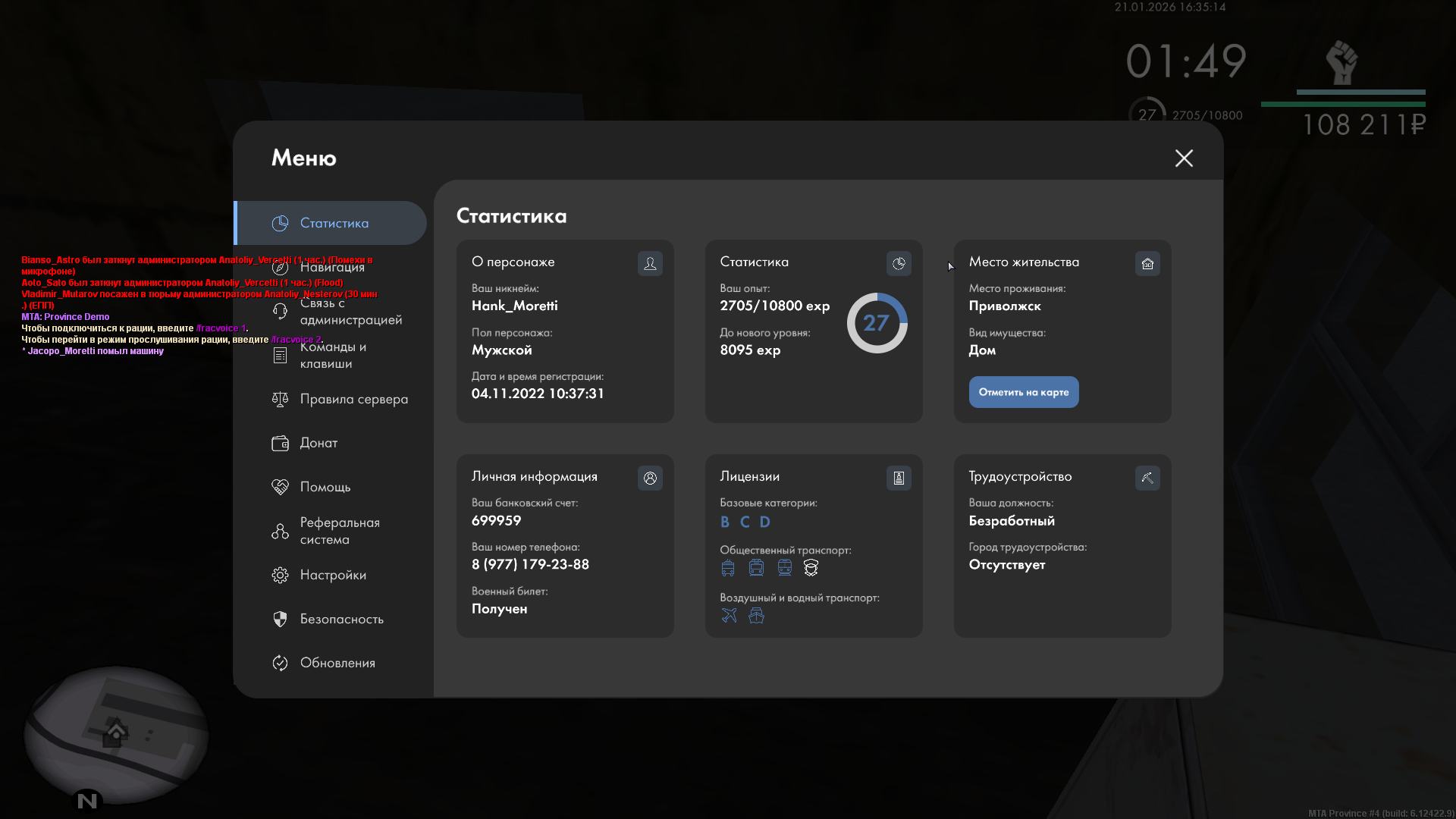Close the Меню window with X
This screenshot has width=1456, height=819.
(x=1184, y=158)
